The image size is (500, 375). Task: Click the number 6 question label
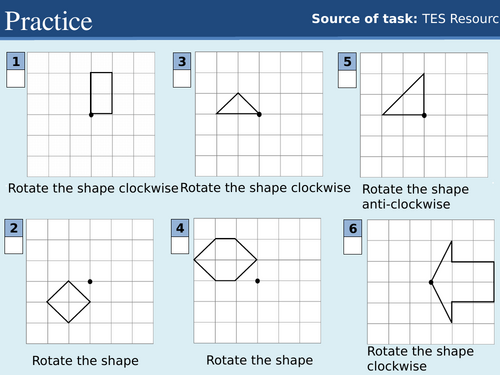(353, 228)
